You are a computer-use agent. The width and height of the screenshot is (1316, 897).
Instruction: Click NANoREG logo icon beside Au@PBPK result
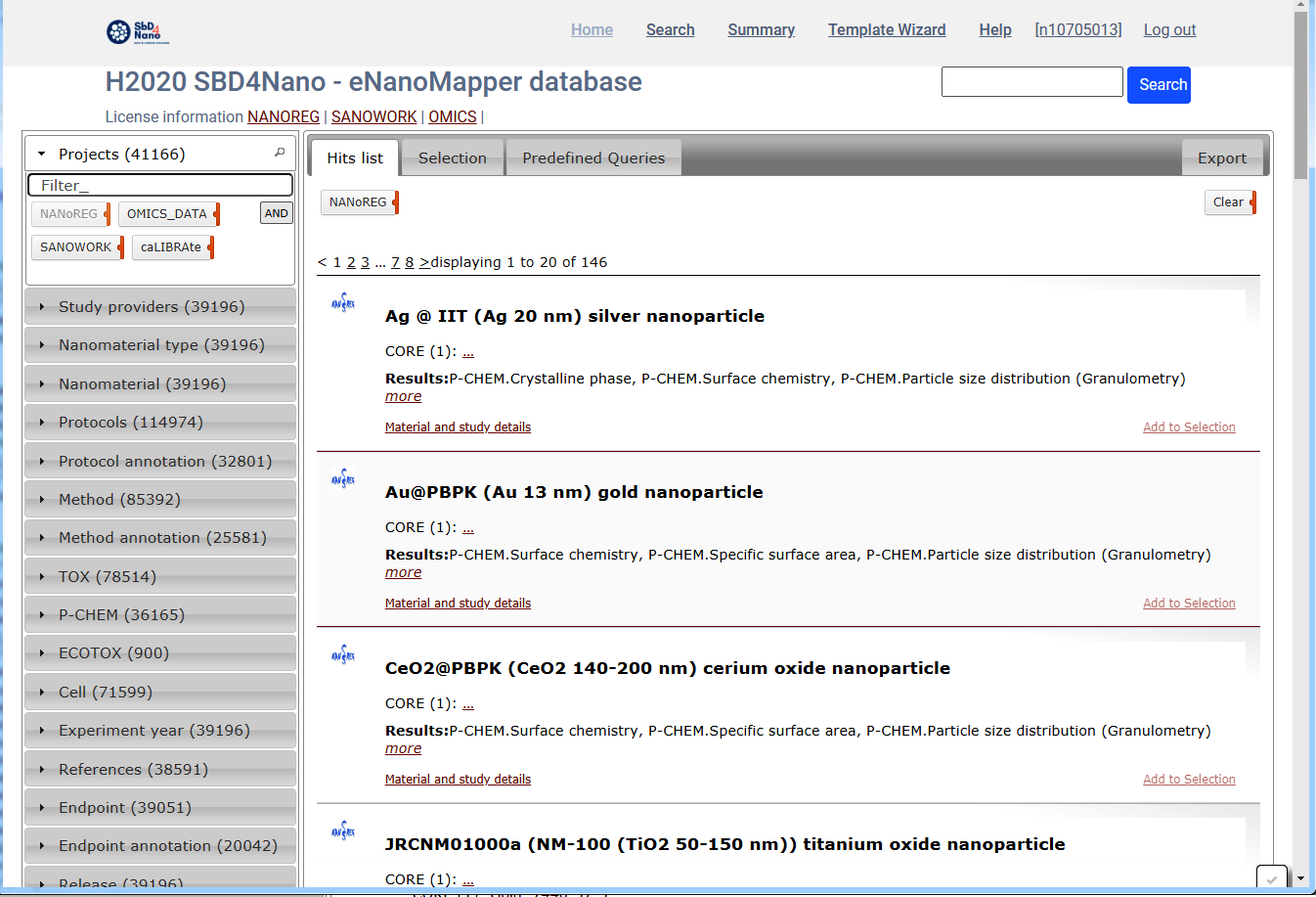pyautogui.click(x=343, y=479)
